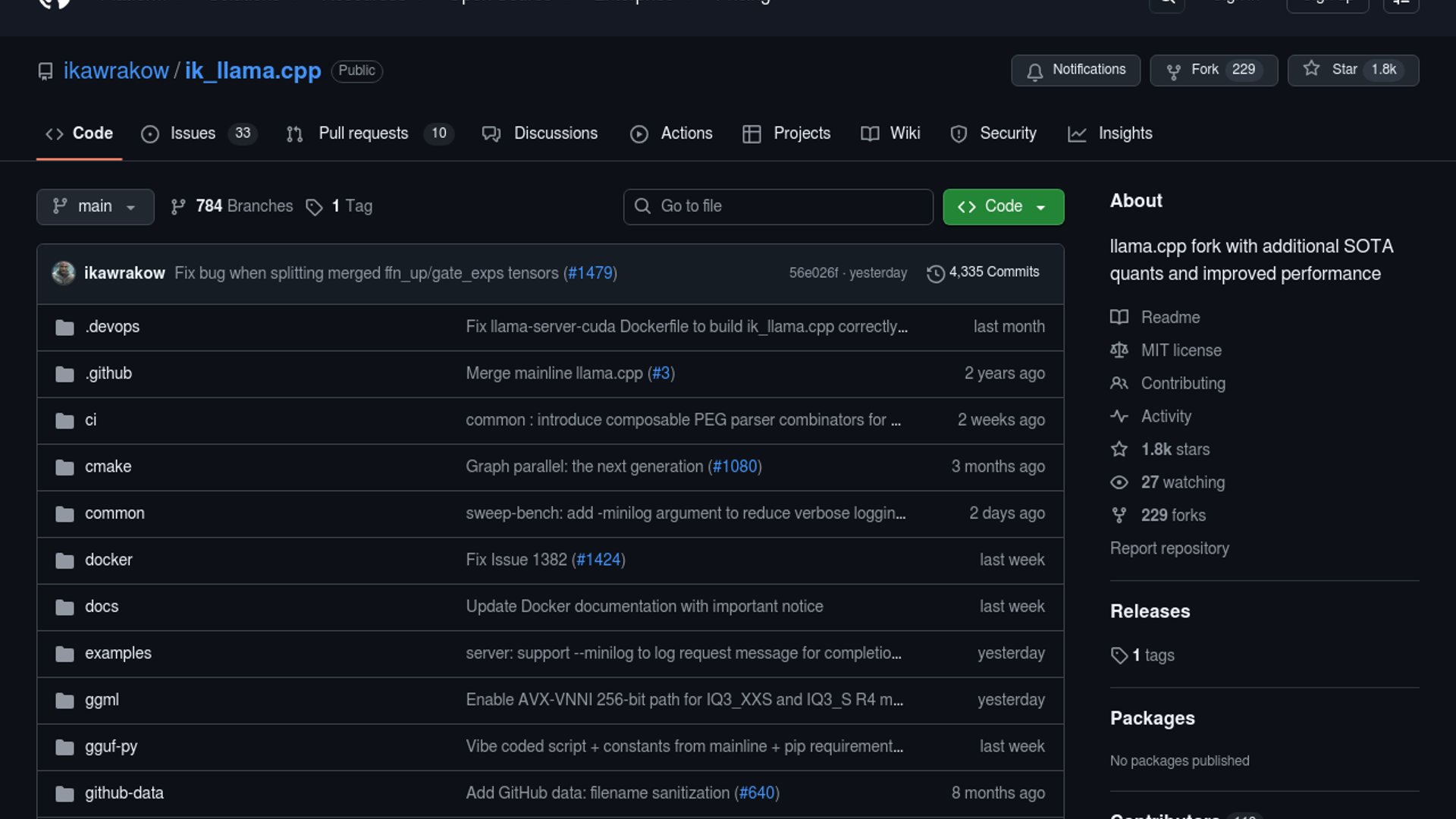The width and height of the screenshot is (1456, 819).
Task: Open the Insights tab
Action: pyautogui.click(x=1125, y=133)
